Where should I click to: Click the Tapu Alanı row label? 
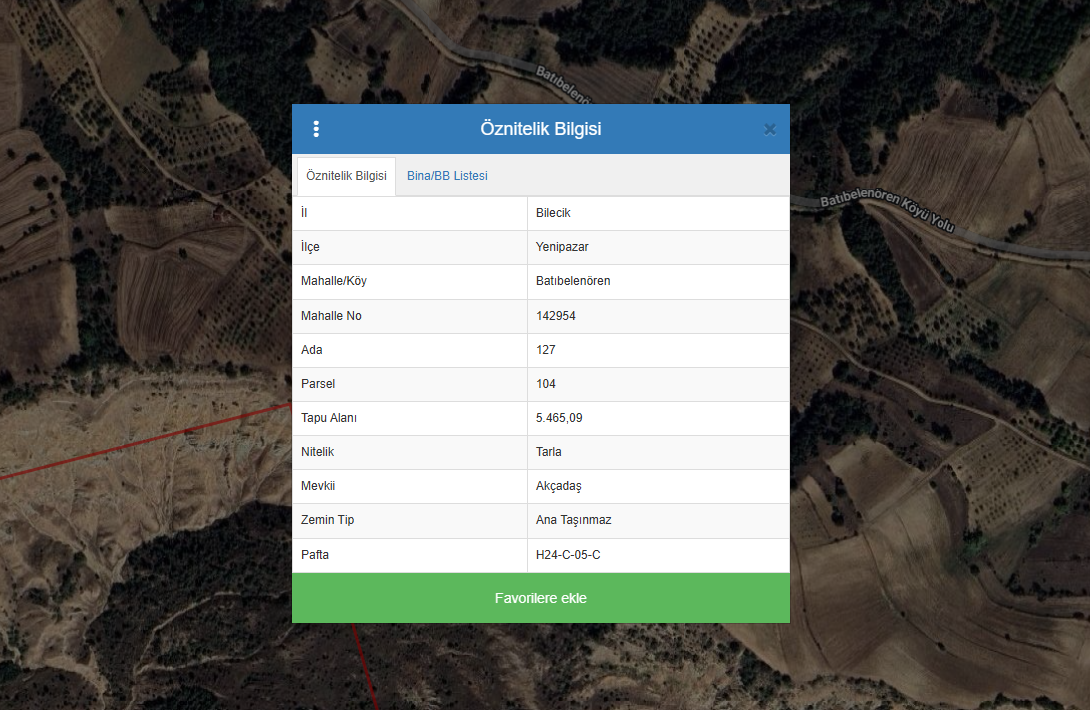(x=329, y=418)
